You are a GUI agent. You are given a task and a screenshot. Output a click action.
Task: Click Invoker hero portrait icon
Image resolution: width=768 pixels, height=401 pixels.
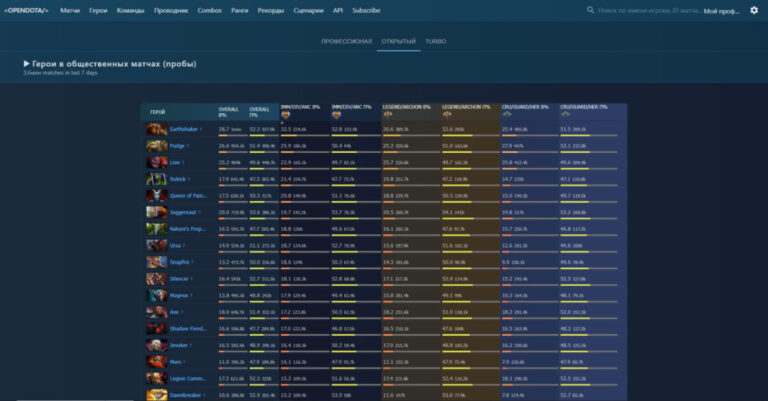point(156,345)
